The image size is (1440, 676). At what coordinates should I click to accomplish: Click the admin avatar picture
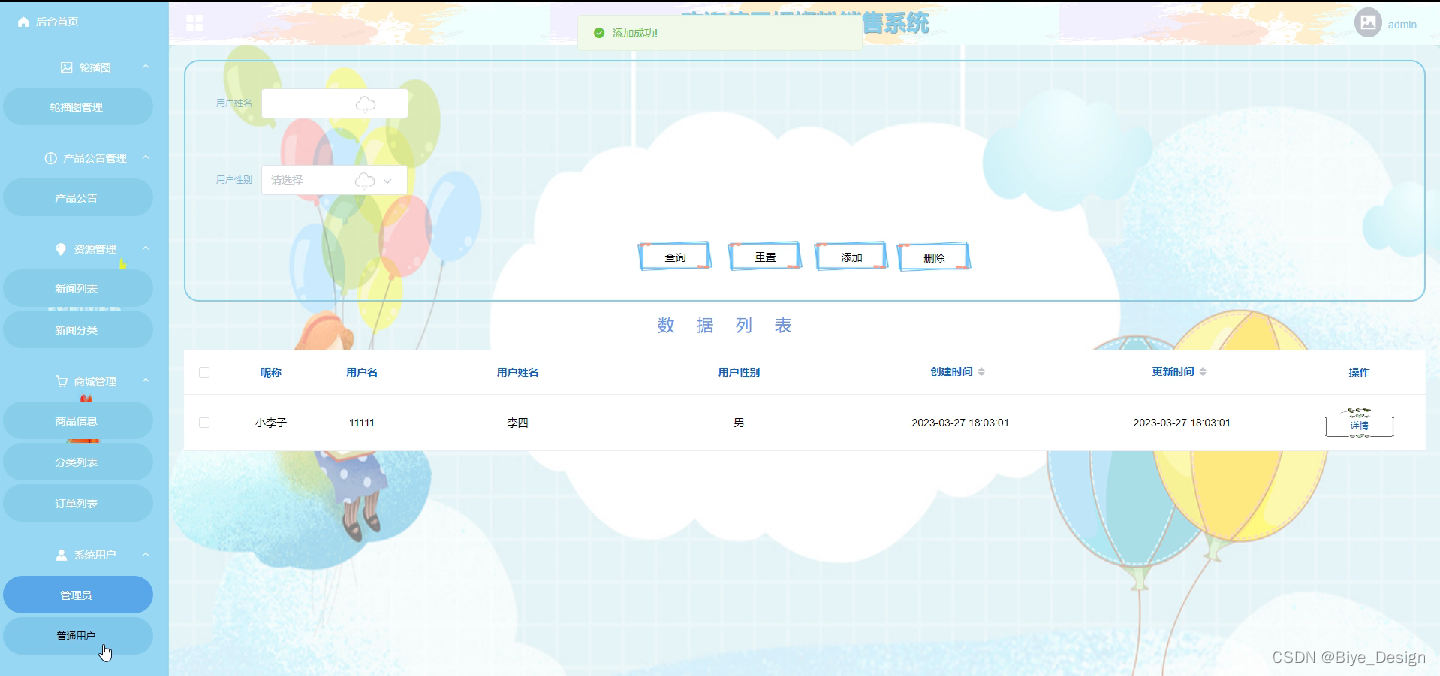tap(1368, 23)
